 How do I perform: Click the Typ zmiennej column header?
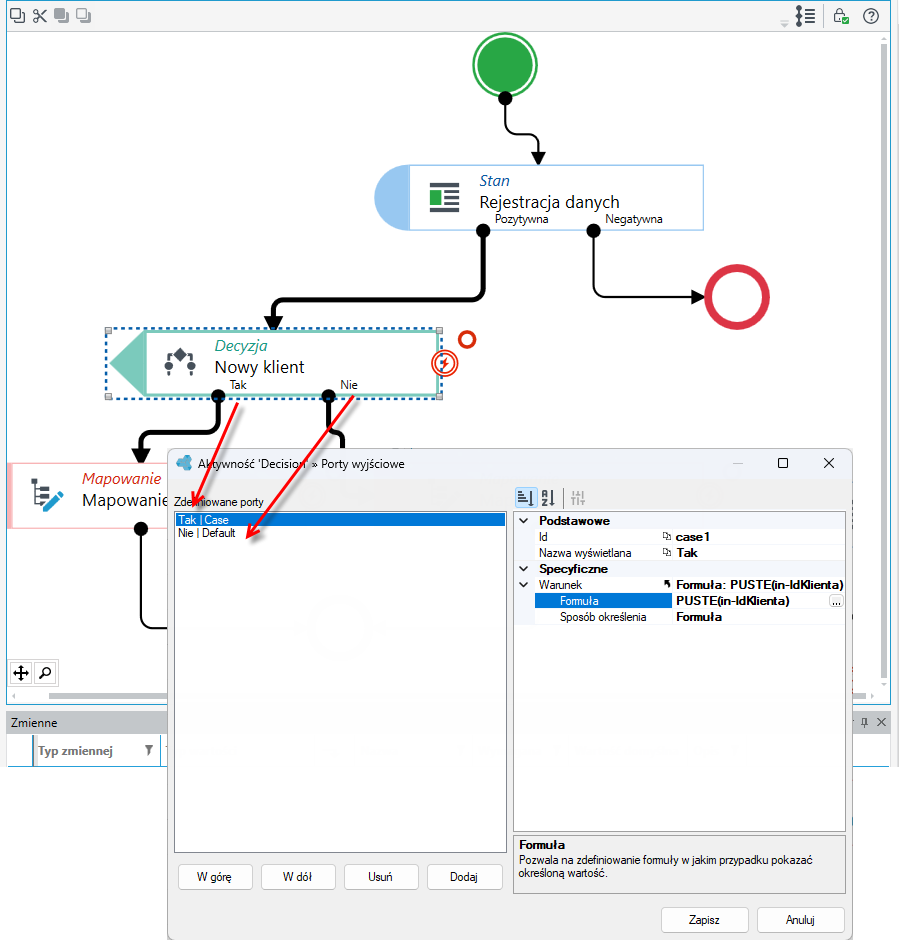pos(96,751)
